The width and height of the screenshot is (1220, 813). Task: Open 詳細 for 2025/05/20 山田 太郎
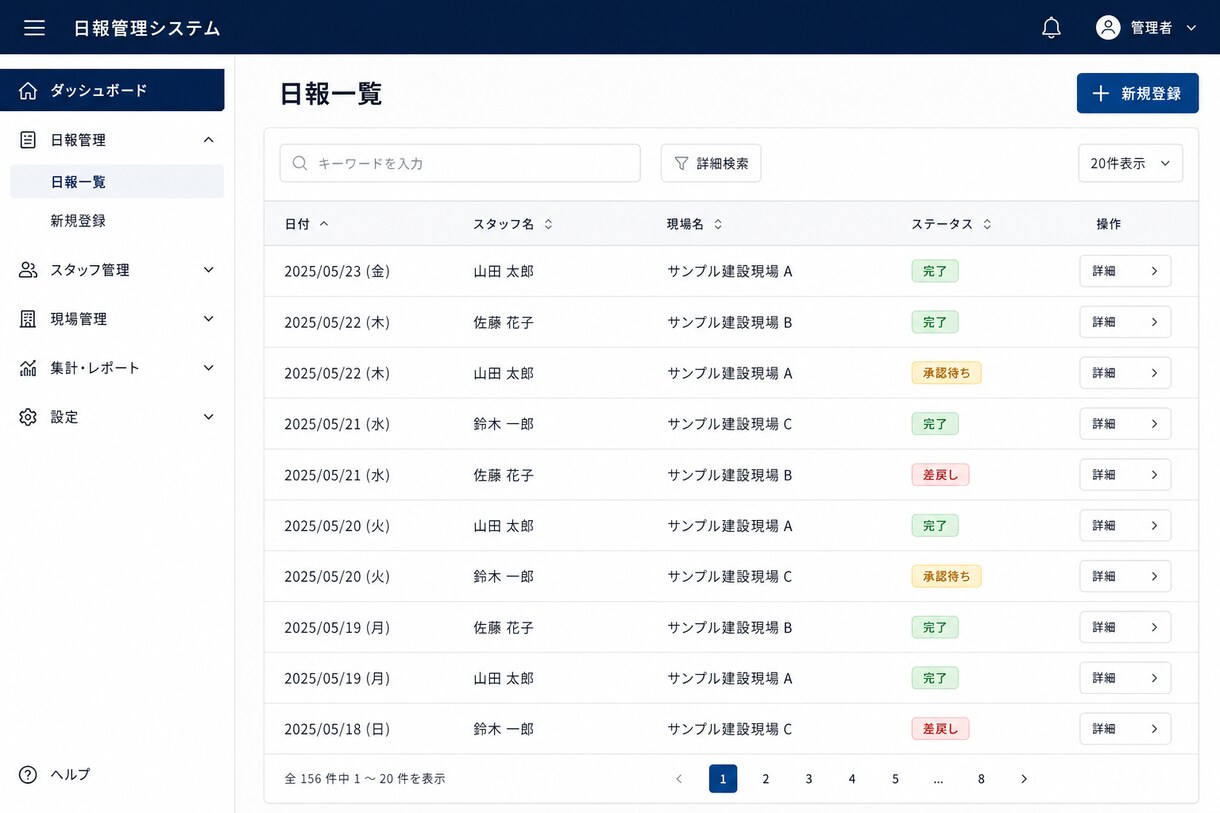1125,526
